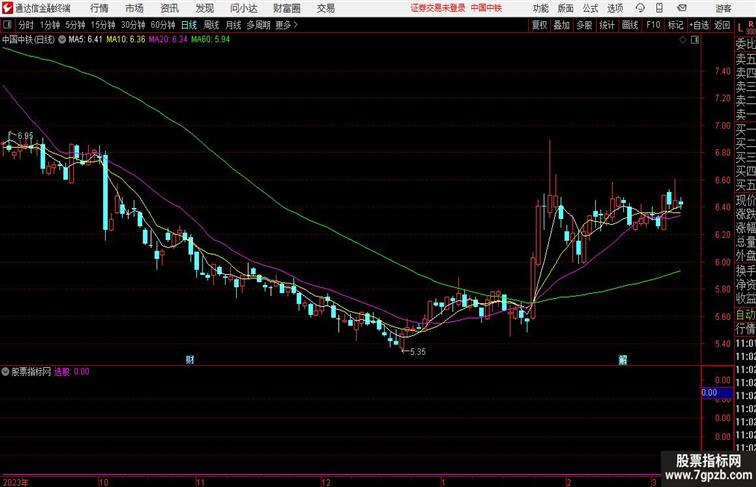Select the 月线 monthly chart tab
The image size is (756, 487).
(x=233, y=25)
